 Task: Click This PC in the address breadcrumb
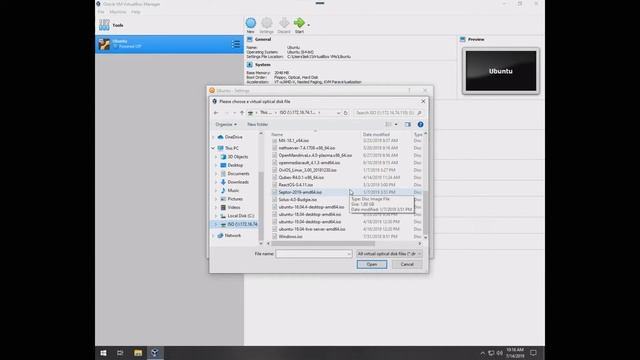[x=266, y=113]
